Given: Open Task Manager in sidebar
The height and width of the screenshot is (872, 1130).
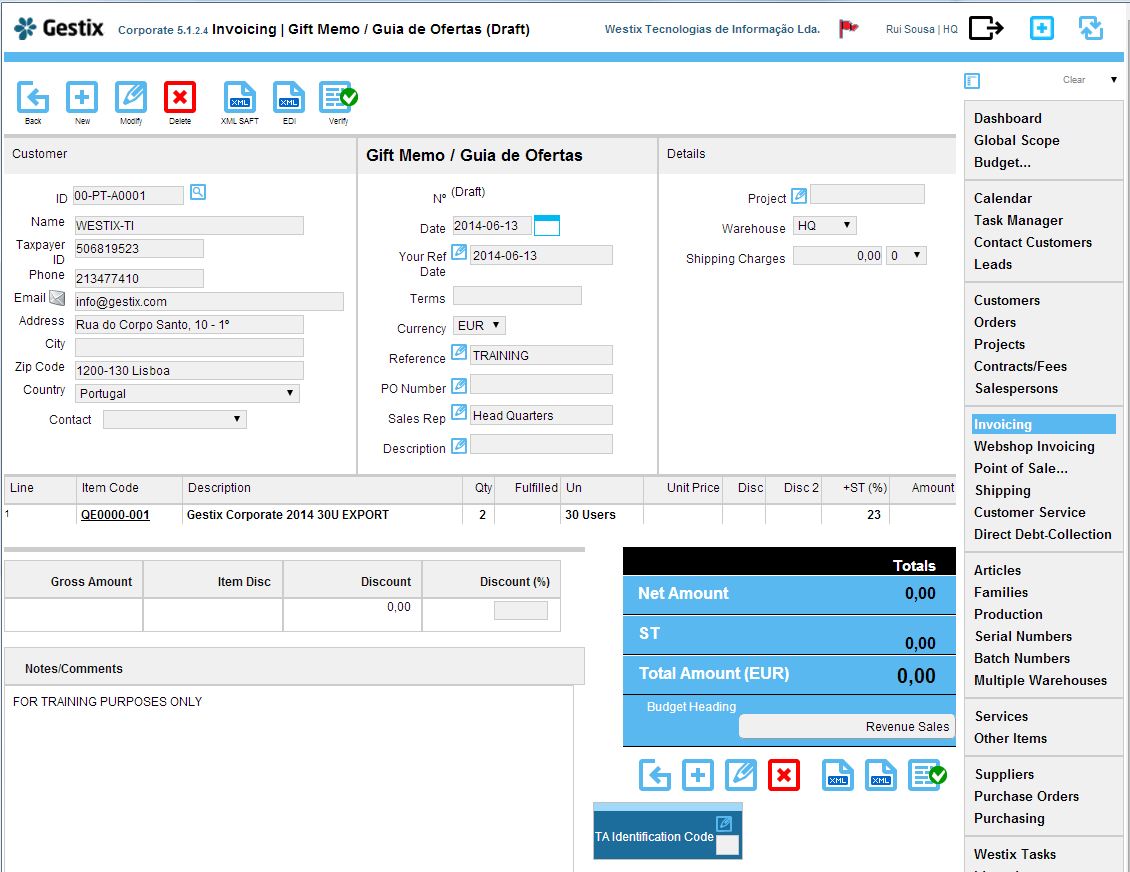Looking at the screenshot, I should pyautogui.click(x=1018, y=221).
